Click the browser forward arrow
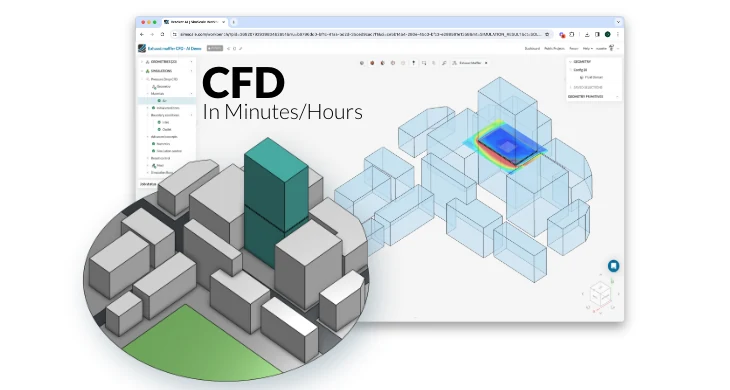Viewport: 730px width, 390px height. pyautogui.click(x=152, y=34)
